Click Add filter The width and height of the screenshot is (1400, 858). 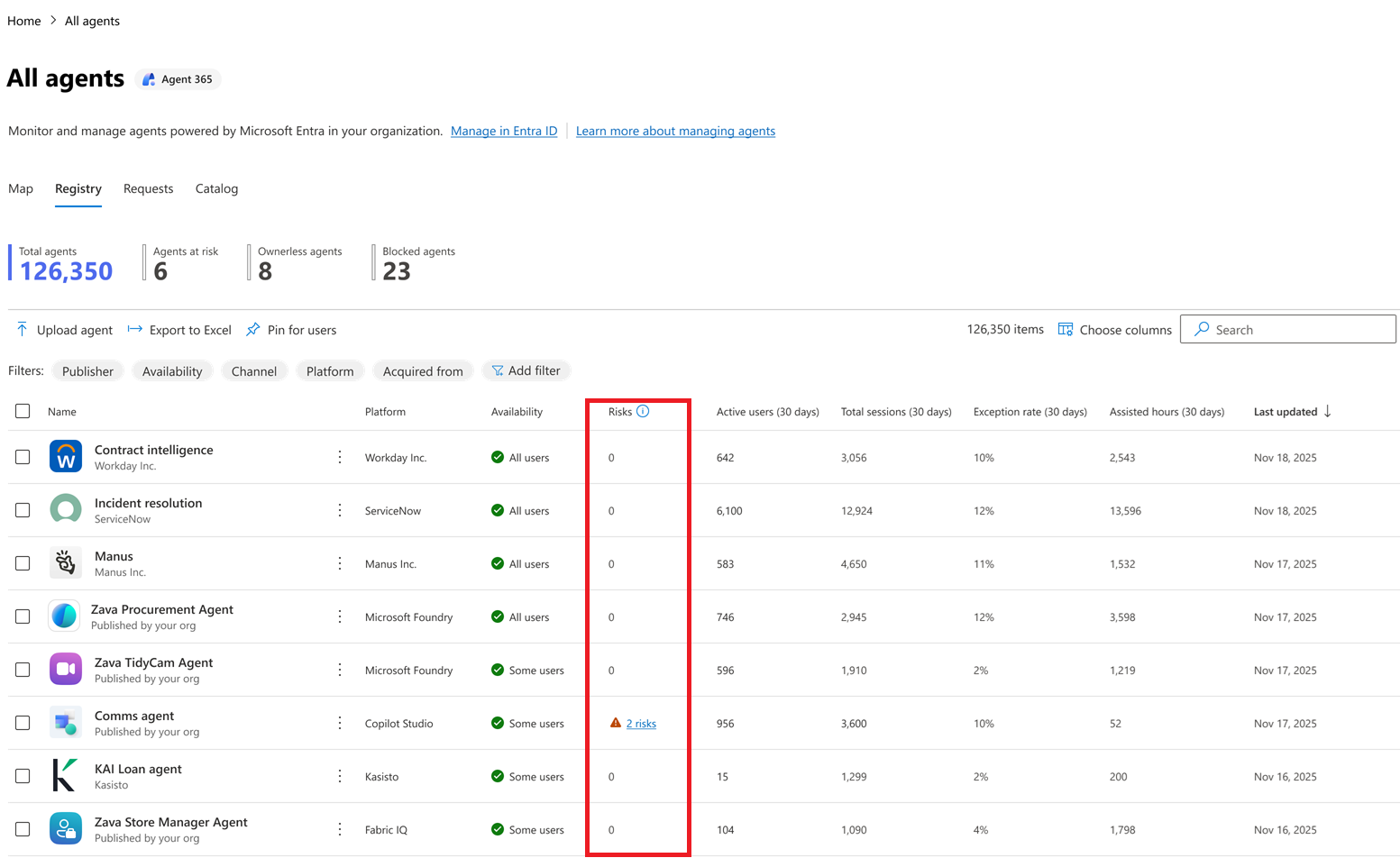click(x=526, y=371)
